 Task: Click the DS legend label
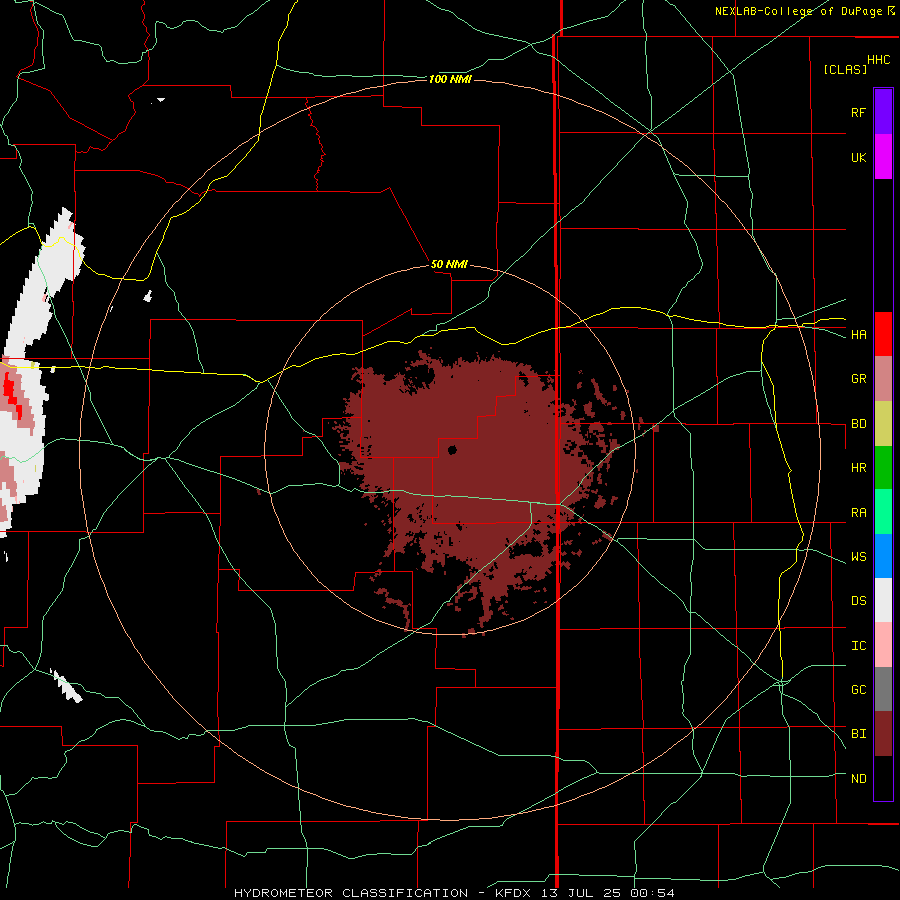[858, 601]
